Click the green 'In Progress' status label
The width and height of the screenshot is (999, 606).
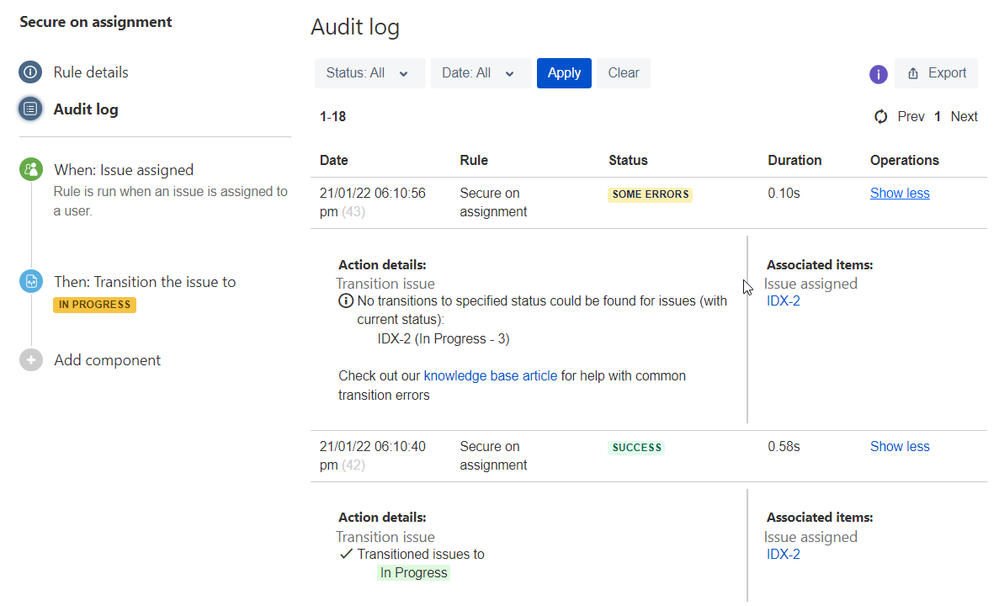coord(413,573)
